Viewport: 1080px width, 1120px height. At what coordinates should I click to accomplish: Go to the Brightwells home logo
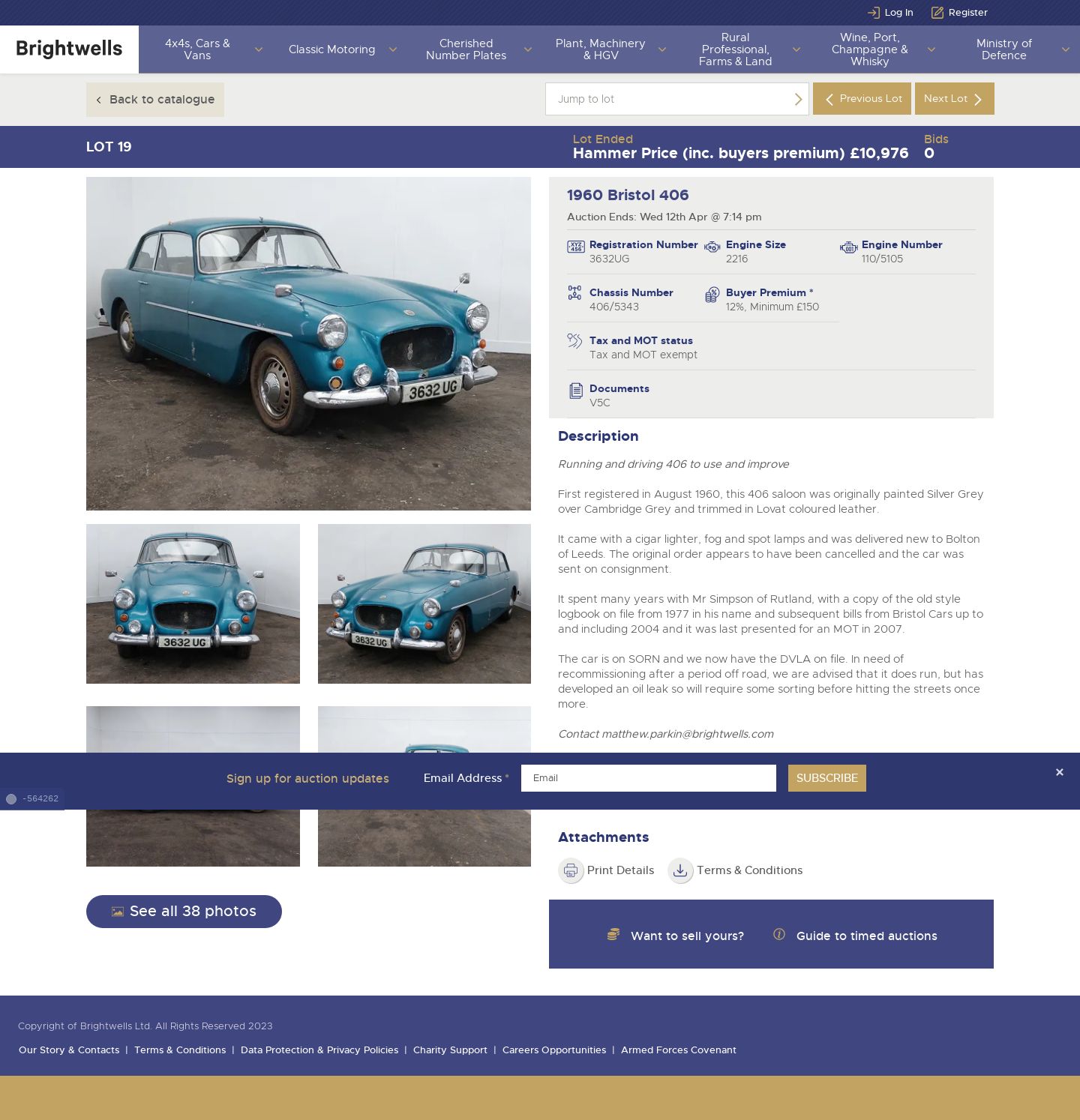click(x=69, y=49)
